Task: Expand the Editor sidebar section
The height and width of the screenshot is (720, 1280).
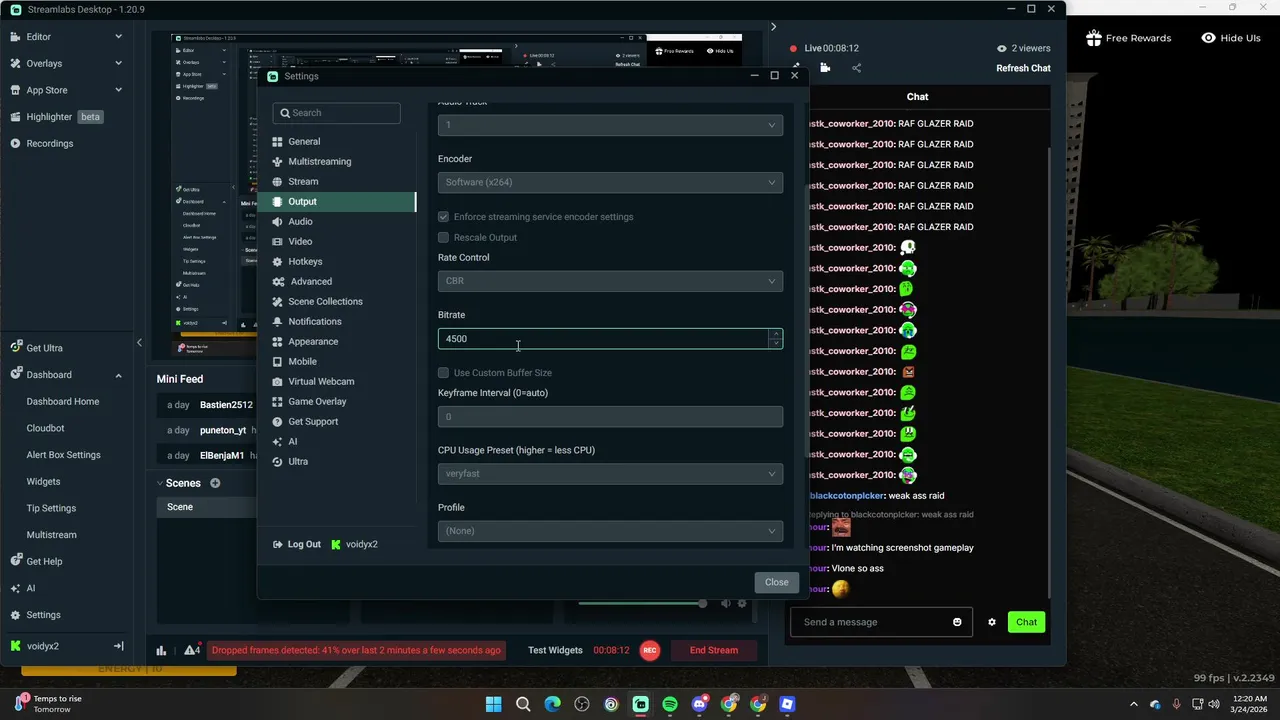Action: pos(118,37)
